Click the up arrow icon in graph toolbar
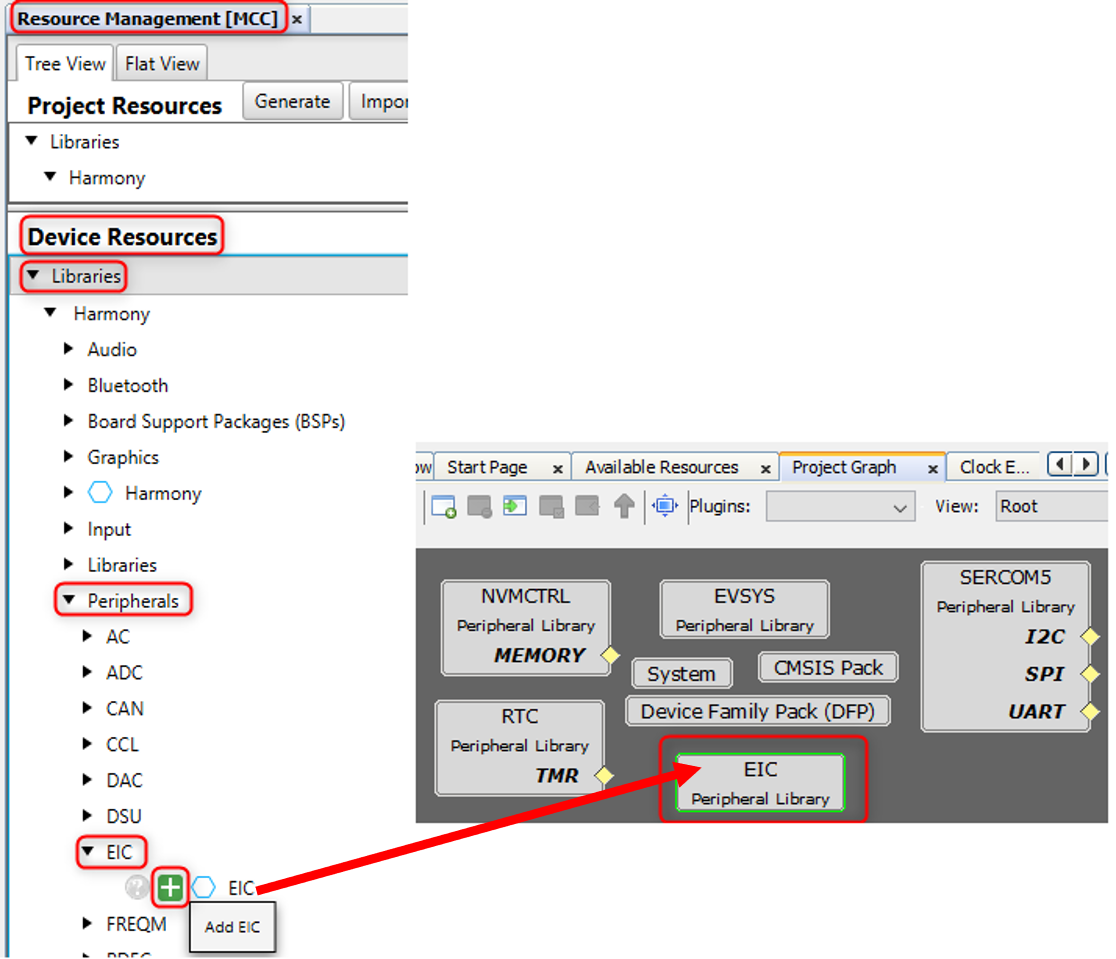Viewport: 1116px width, 959px height. point(624,506)
